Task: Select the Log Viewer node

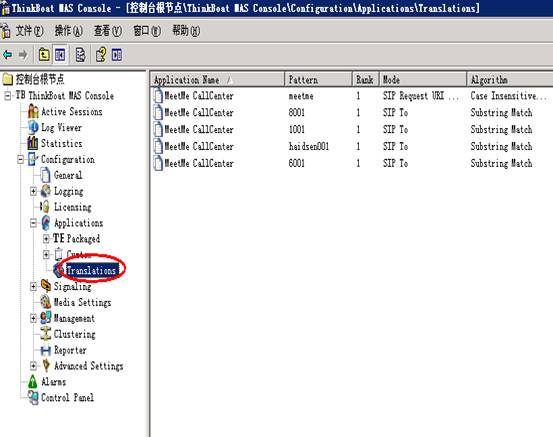Action: (x=61, y=127)
